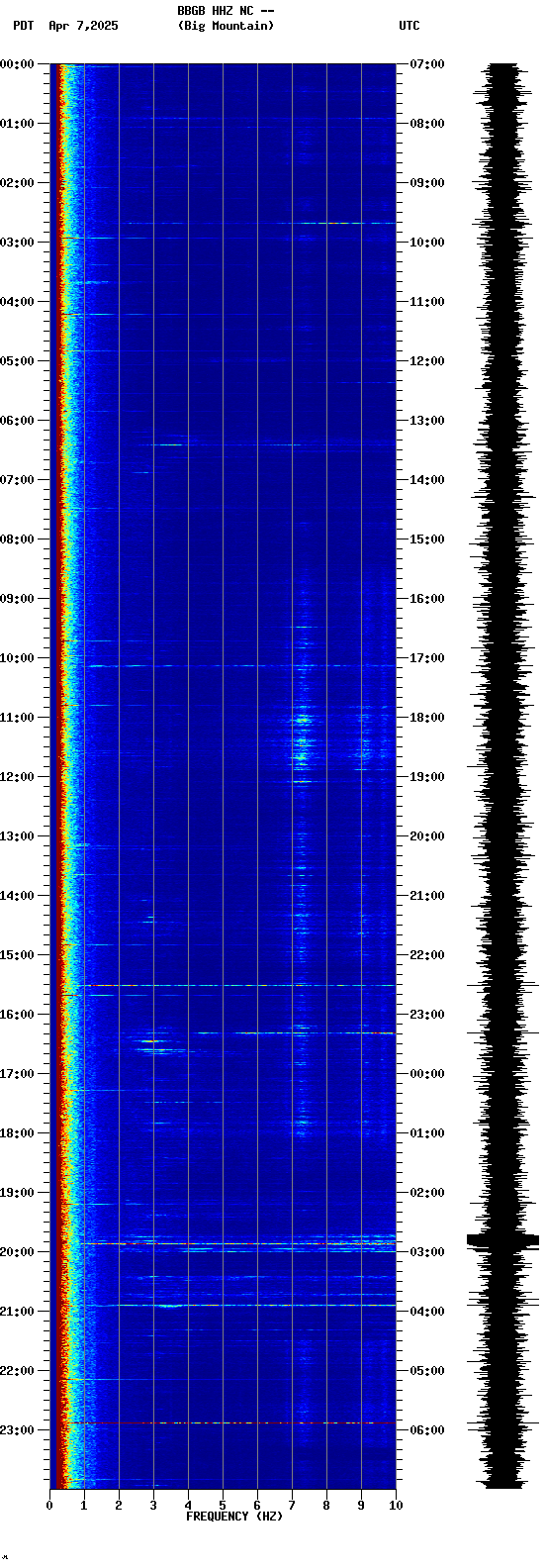Click the '06:00' PDT time label
Screen dimensions: 546x1568
tap(17, 421)
